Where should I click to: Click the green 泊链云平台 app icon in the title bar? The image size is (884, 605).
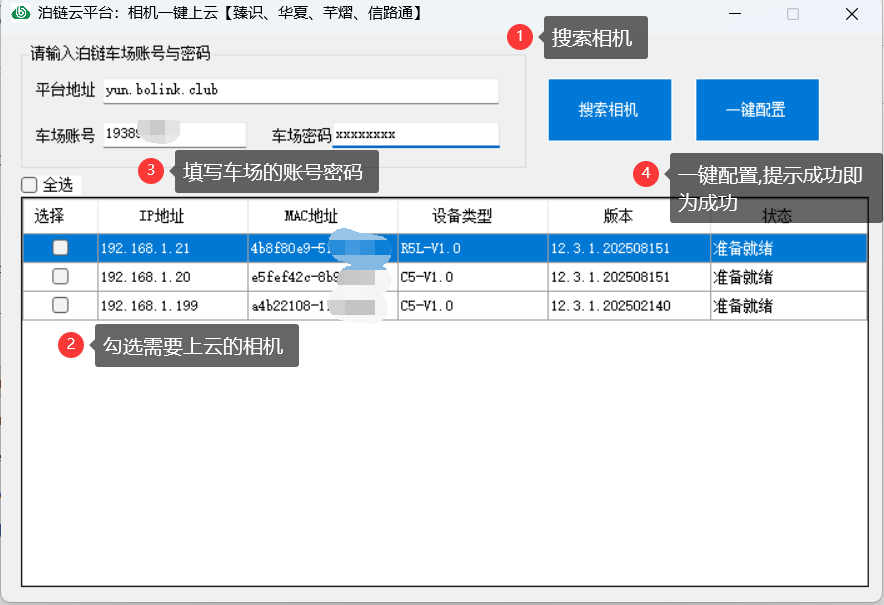pos(21,12)
